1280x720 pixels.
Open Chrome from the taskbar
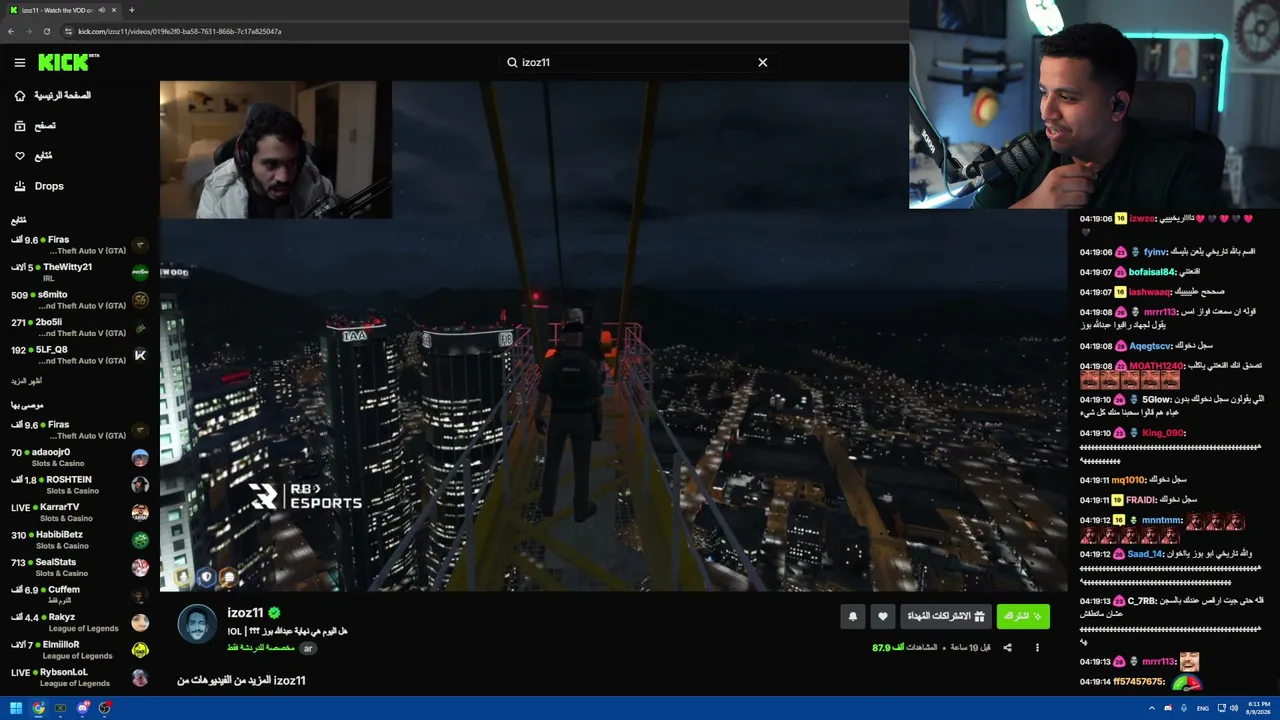click(x=38, y=708)
